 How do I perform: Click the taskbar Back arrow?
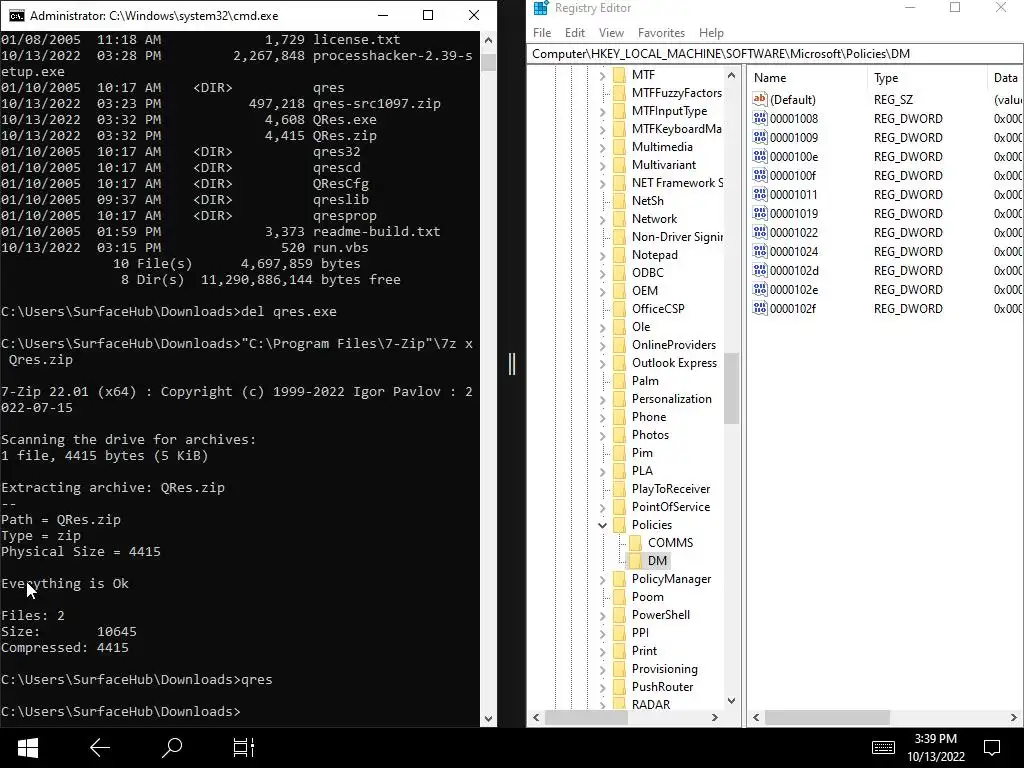point(99,748)
